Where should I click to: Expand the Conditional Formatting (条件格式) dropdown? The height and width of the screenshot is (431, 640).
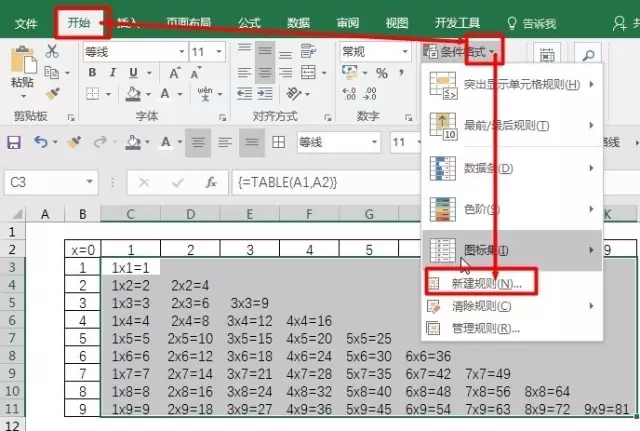(467, 51)
